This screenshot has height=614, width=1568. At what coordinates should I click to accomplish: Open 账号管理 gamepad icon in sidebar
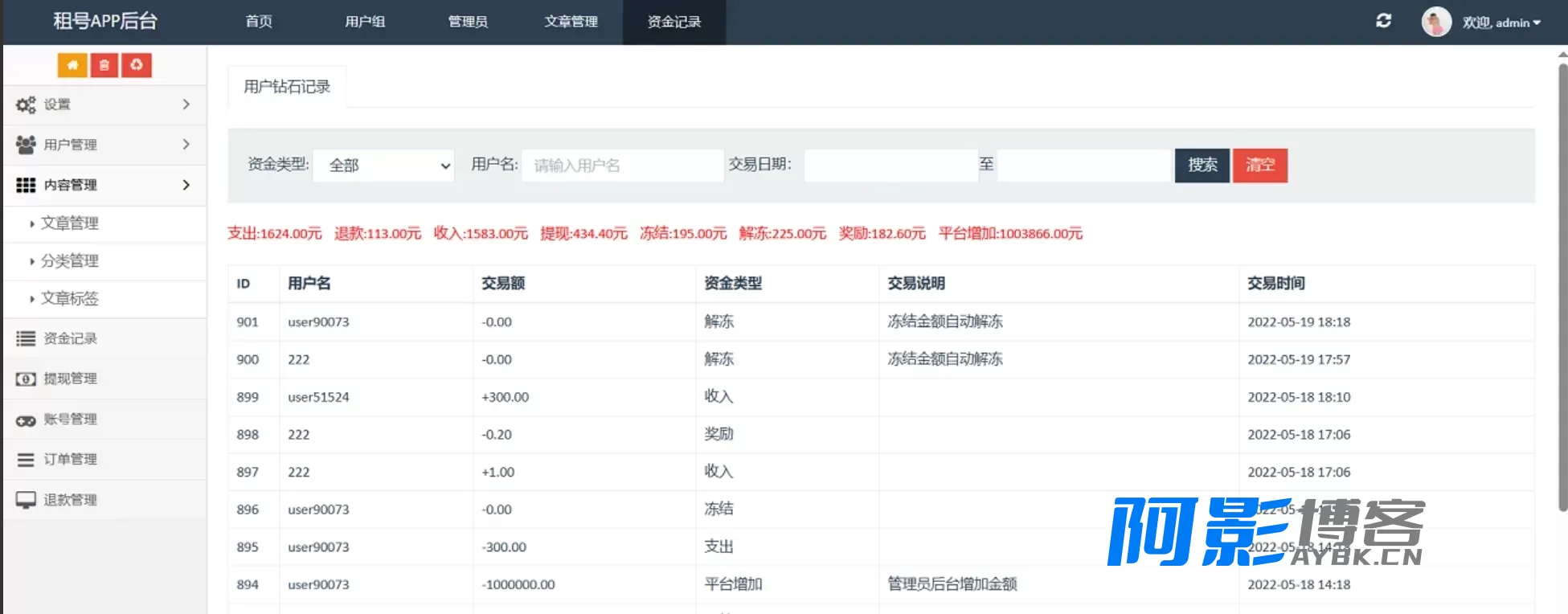26,420
